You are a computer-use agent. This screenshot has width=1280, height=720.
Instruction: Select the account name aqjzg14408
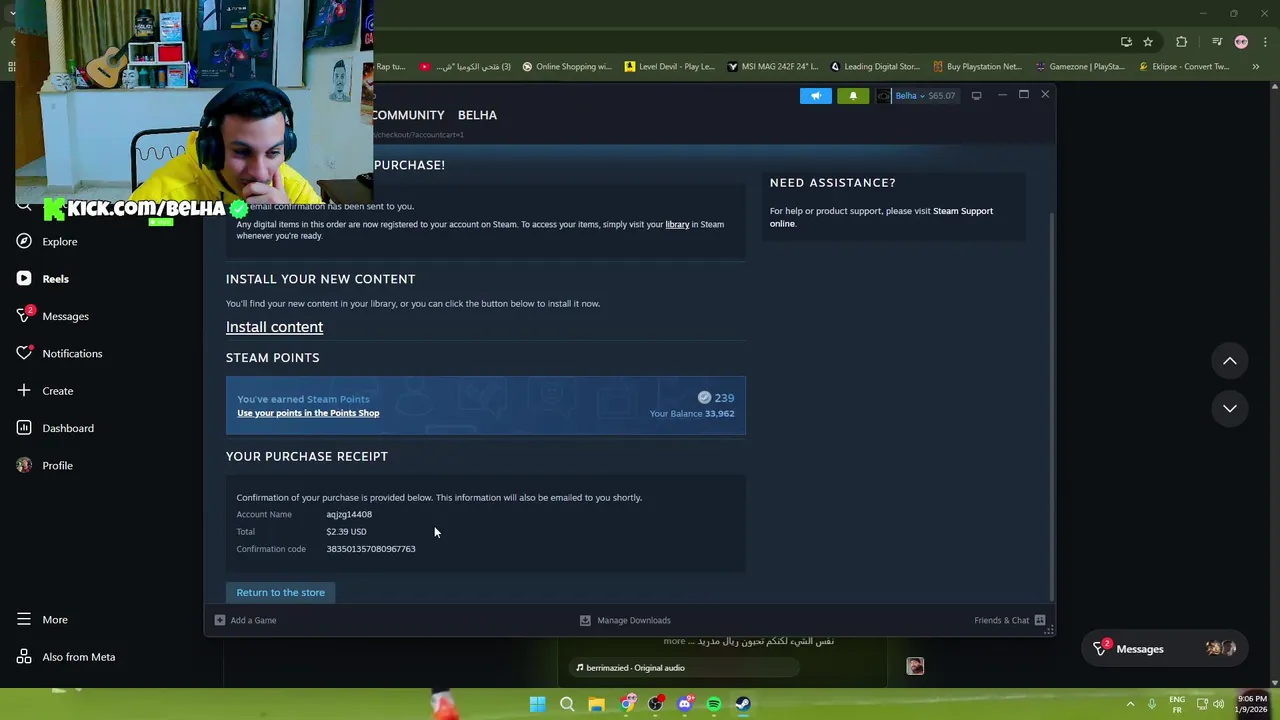tap(349, 514)
